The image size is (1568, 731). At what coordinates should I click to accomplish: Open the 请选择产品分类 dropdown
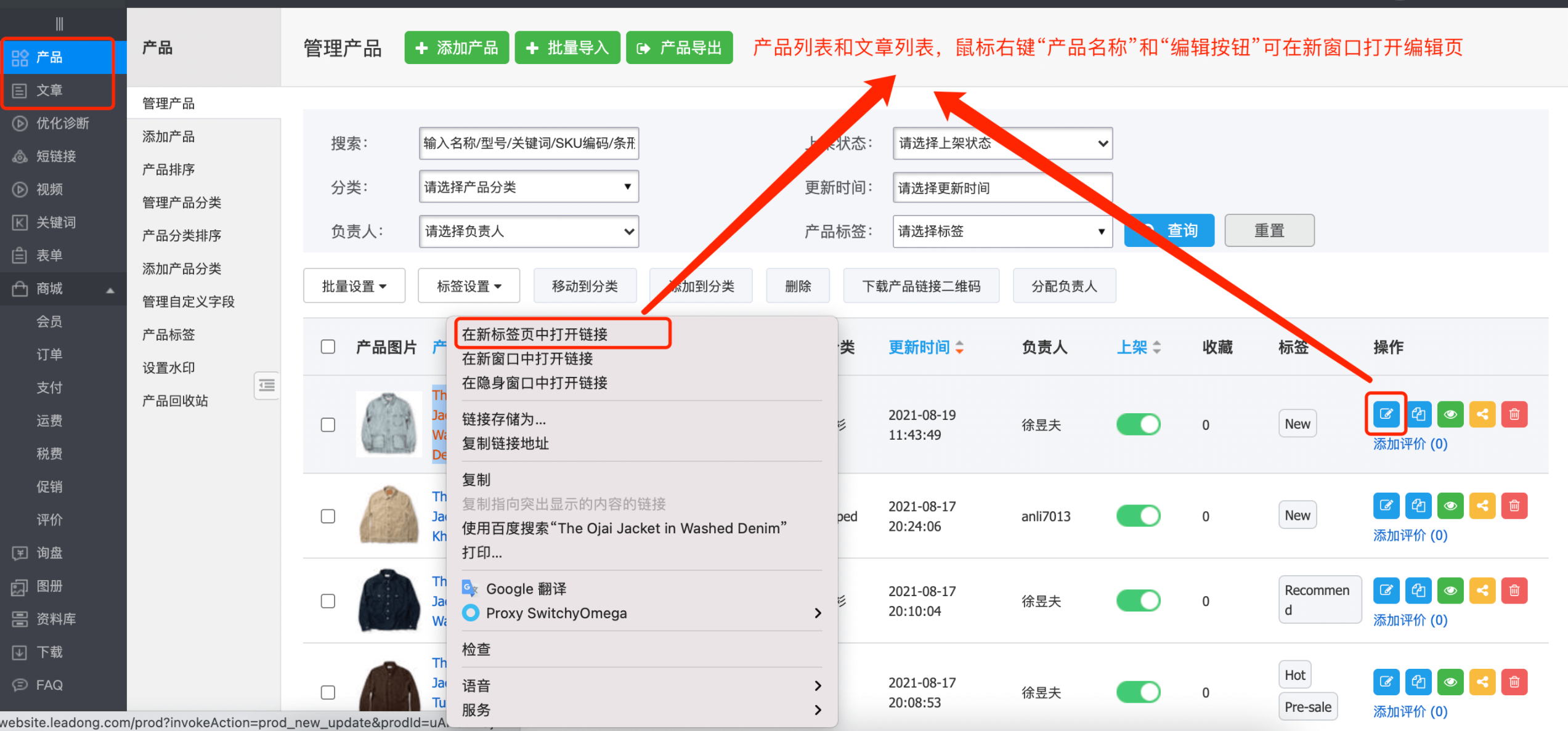[x=528, y=187]
